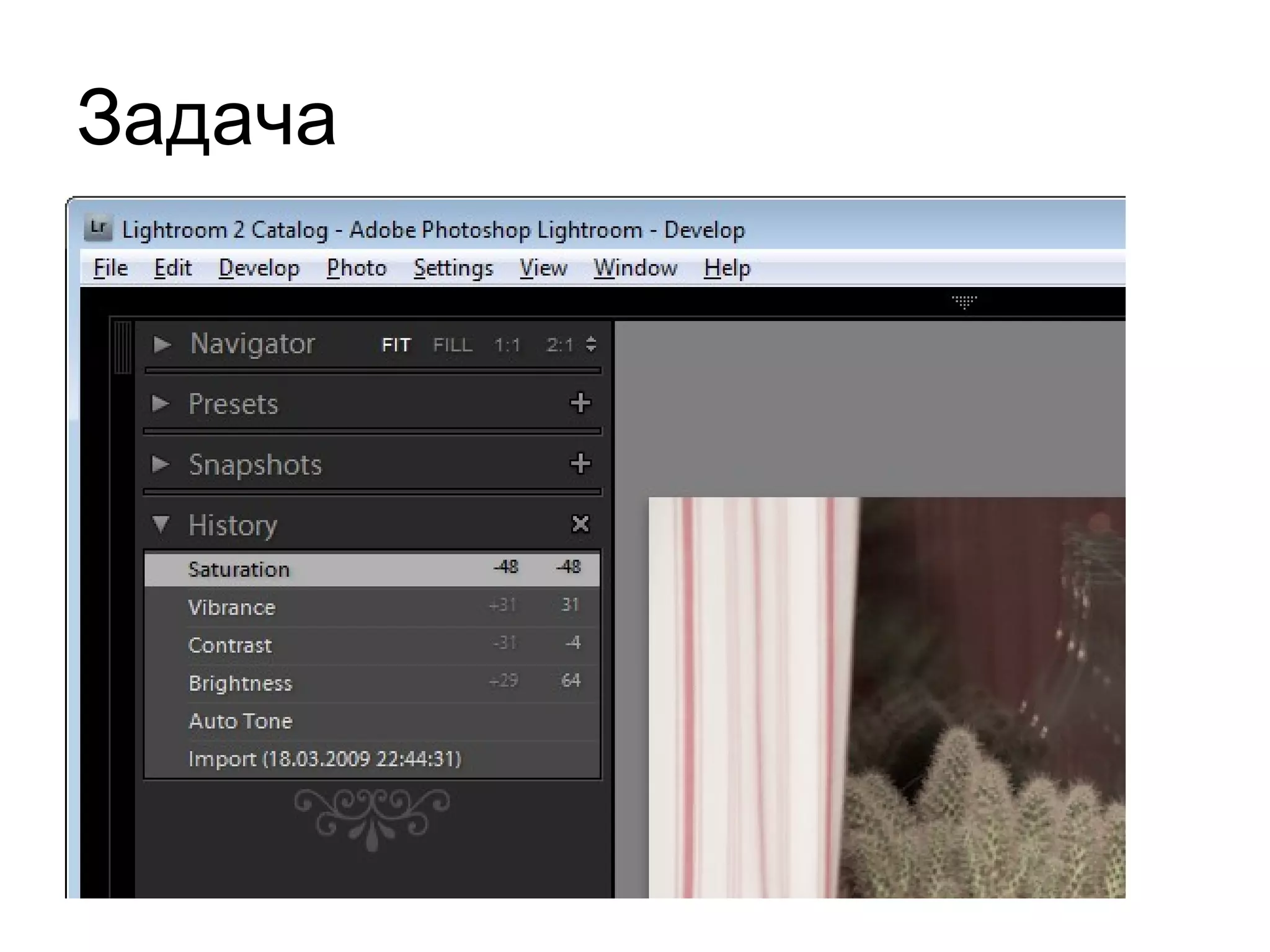
Task: Add a new preset with plus icon
Action: [580, 403]
